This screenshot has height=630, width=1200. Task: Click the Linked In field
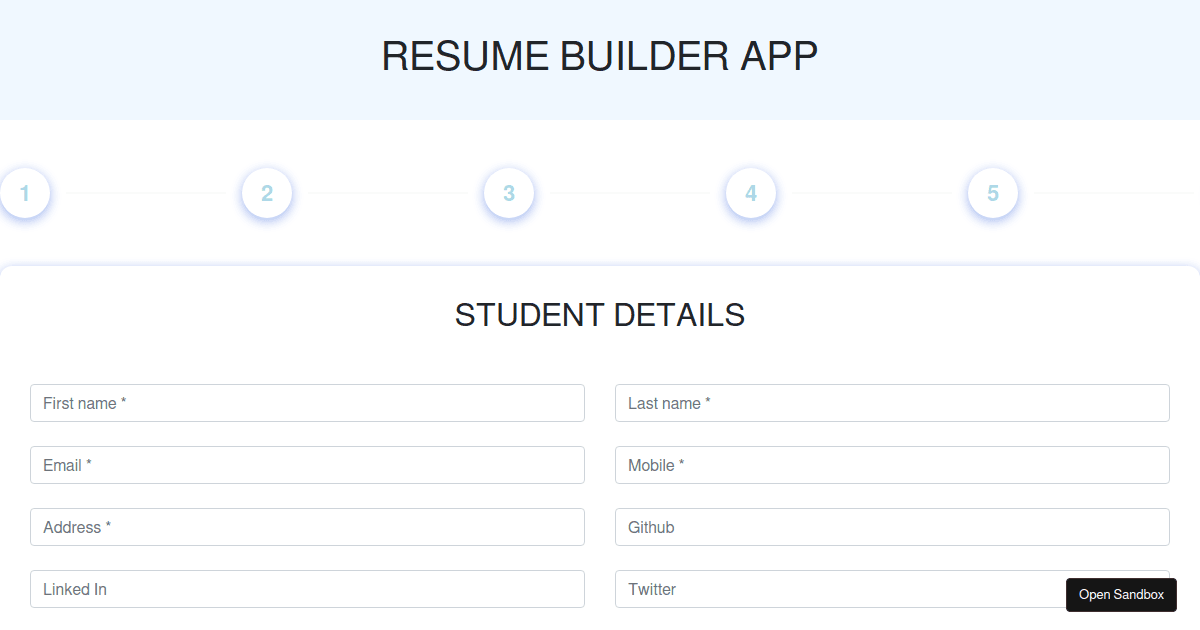click(307, 589)
